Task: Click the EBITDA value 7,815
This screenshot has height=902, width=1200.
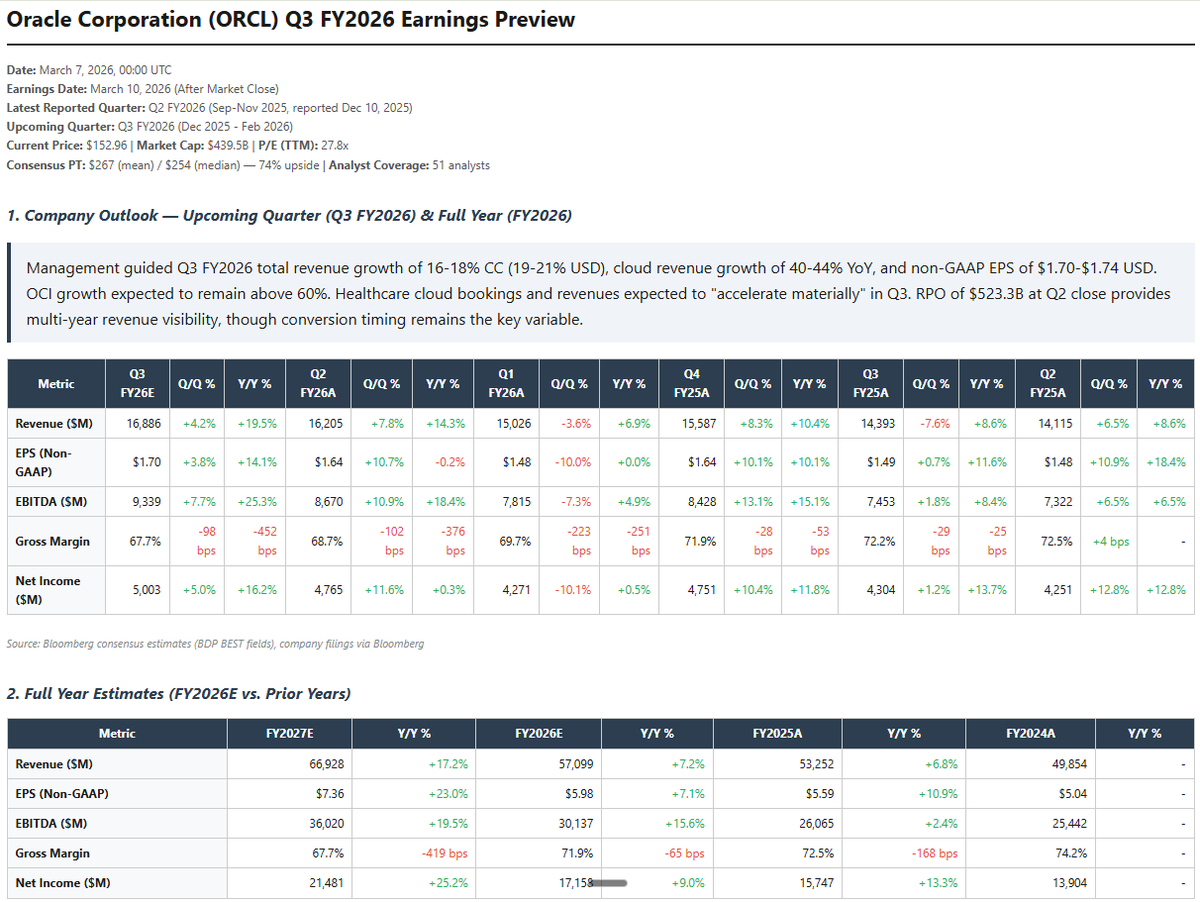Action: click(517, 502)
